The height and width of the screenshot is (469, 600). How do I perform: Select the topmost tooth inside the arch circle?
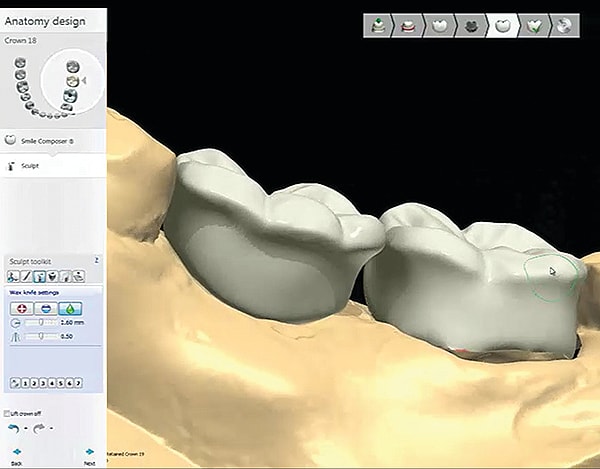pyautogui.click(x=73, y=67)
